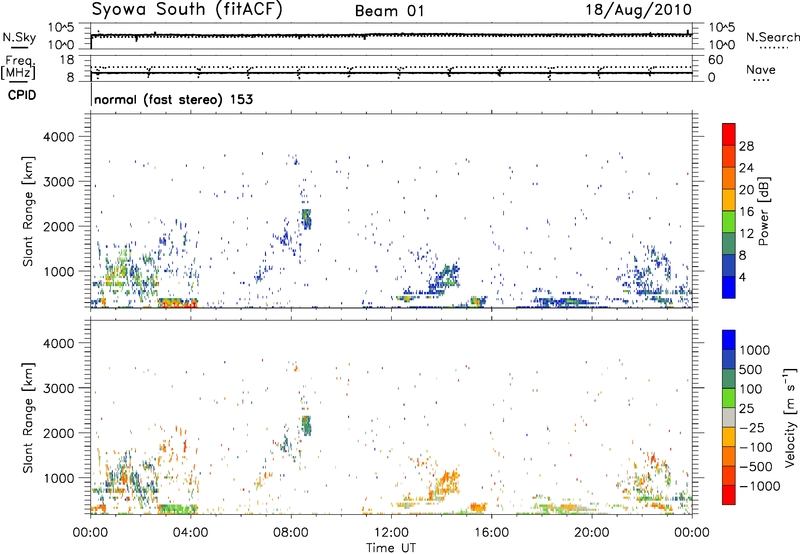800x554 pixels.
Task: Click the '500' Velocity colorbar label
Action: [751, 369]
